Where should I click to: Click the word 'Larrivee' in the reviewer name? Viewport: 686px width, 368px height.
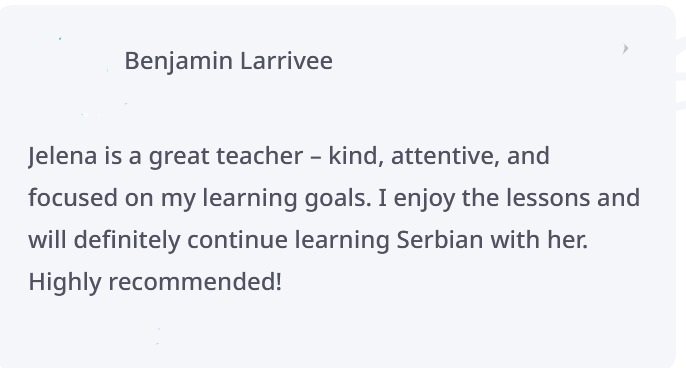(286, 60)
